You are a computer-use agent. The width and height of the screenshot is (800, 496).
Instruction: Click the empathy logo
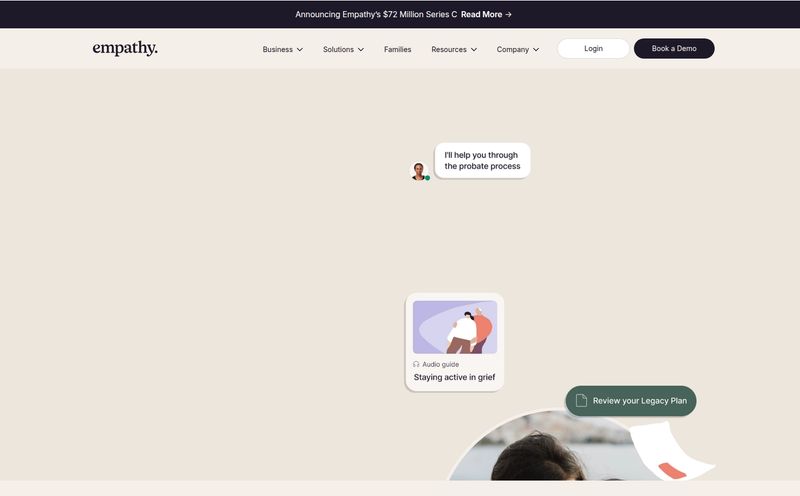point(125,48)
